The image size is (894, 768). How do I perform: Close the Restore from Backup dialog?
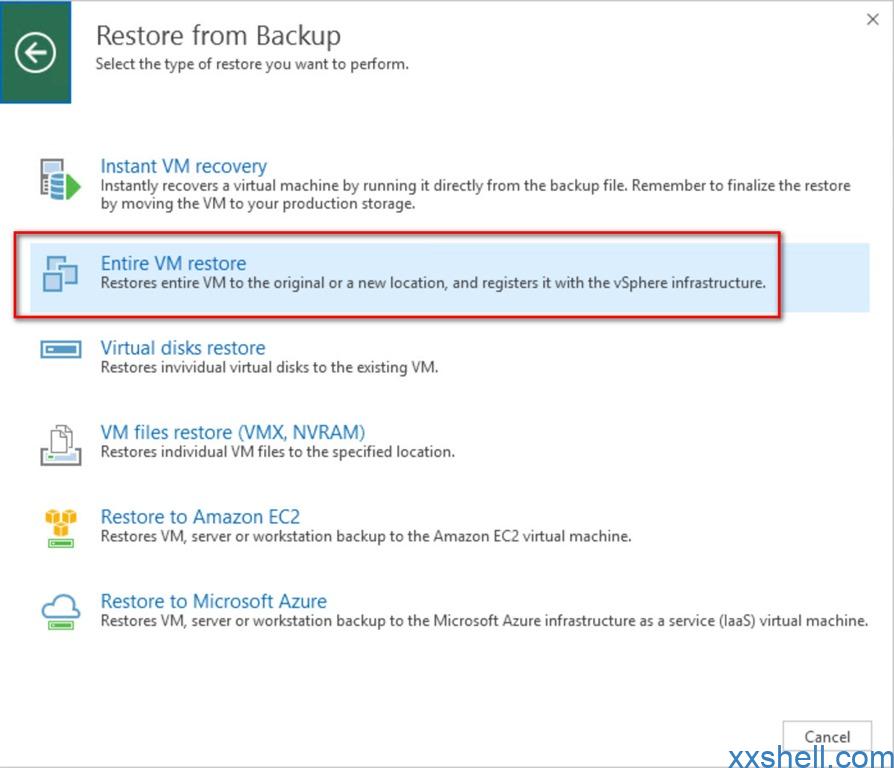872,19
